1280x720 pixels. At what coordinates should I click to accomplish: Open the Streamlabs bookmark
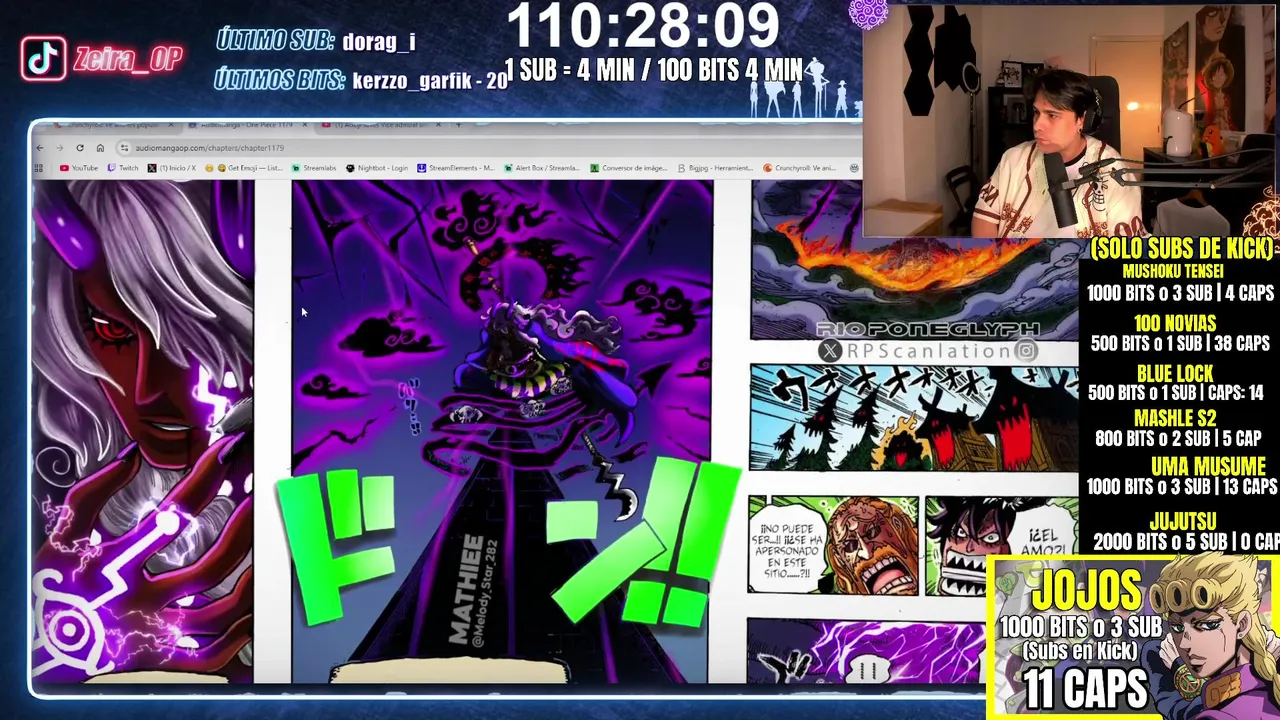click(x=314, y=168)
